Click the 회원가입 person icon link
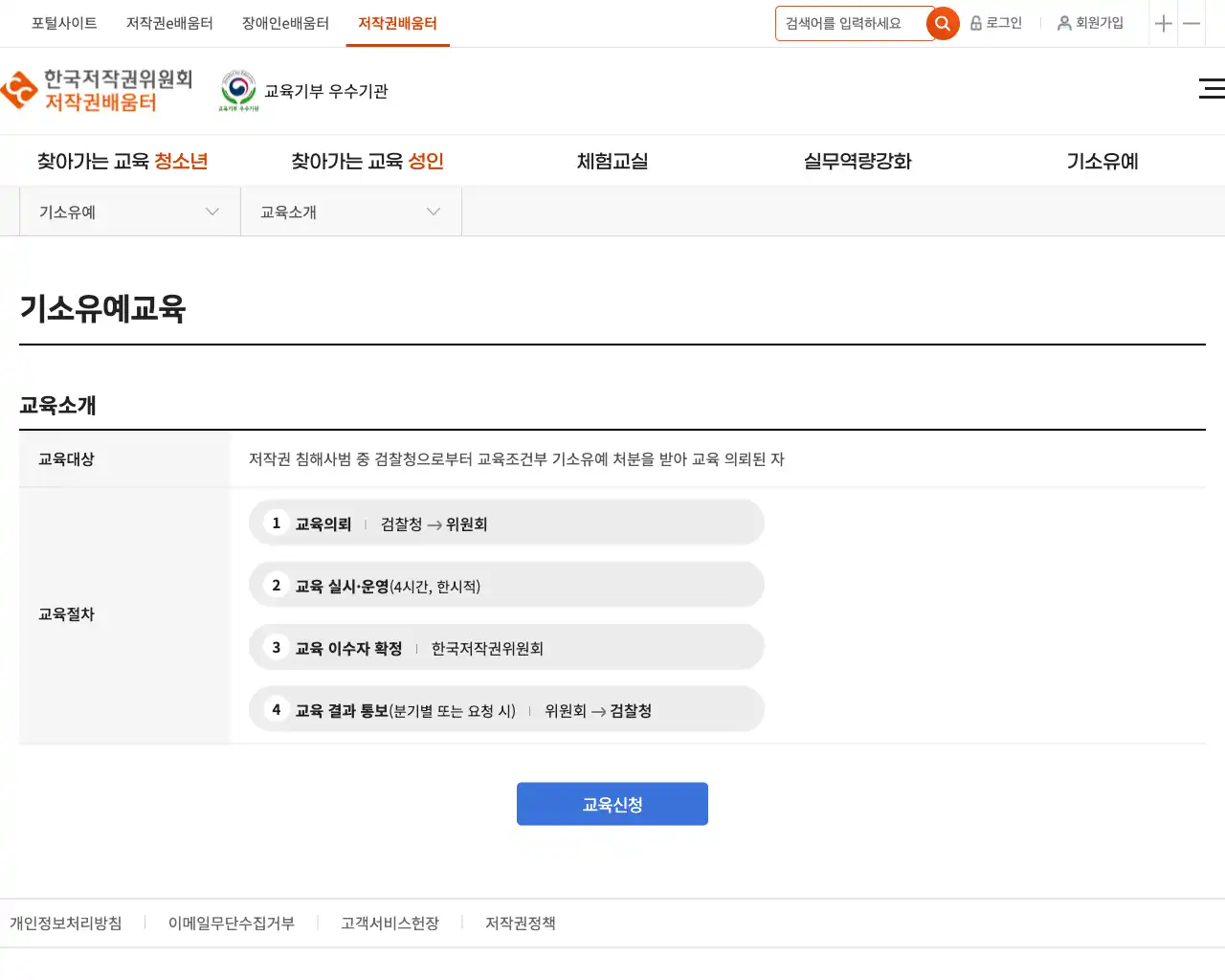The height and width of the screenshot is (980, 1225). pos(1090,23)
